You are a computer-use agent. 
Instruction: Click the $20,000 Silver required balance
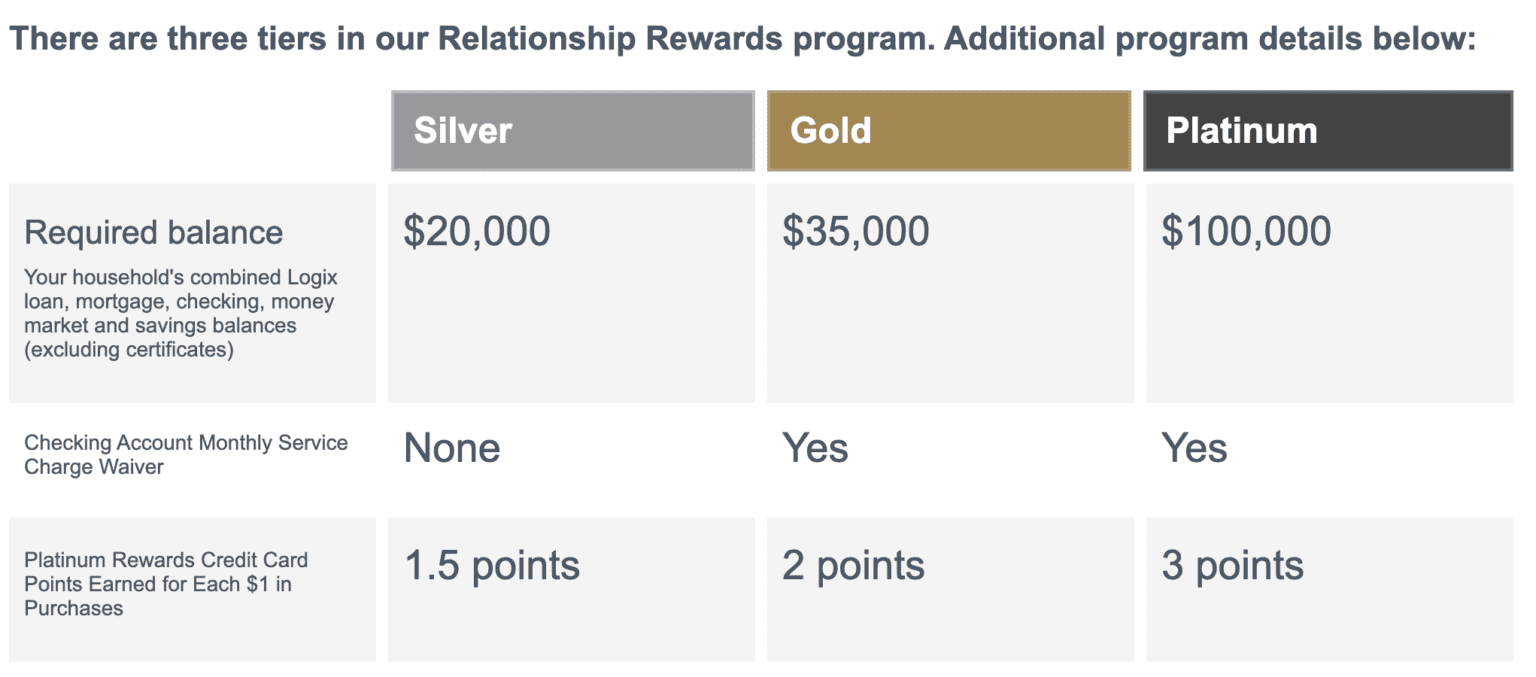(477, 231)
